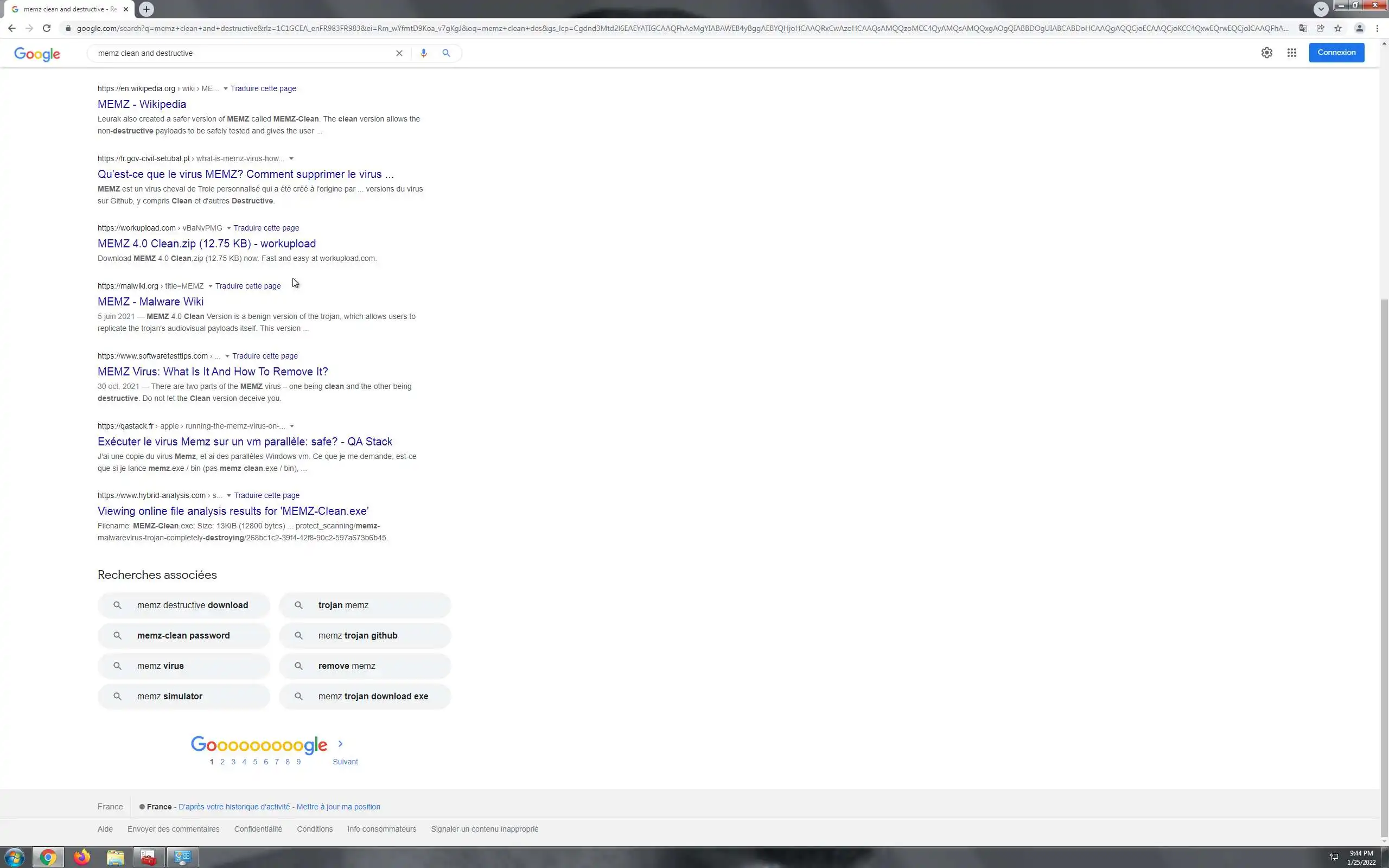The image size is (1389, 868).
Task: Reload the page
Action: [47, 28]
